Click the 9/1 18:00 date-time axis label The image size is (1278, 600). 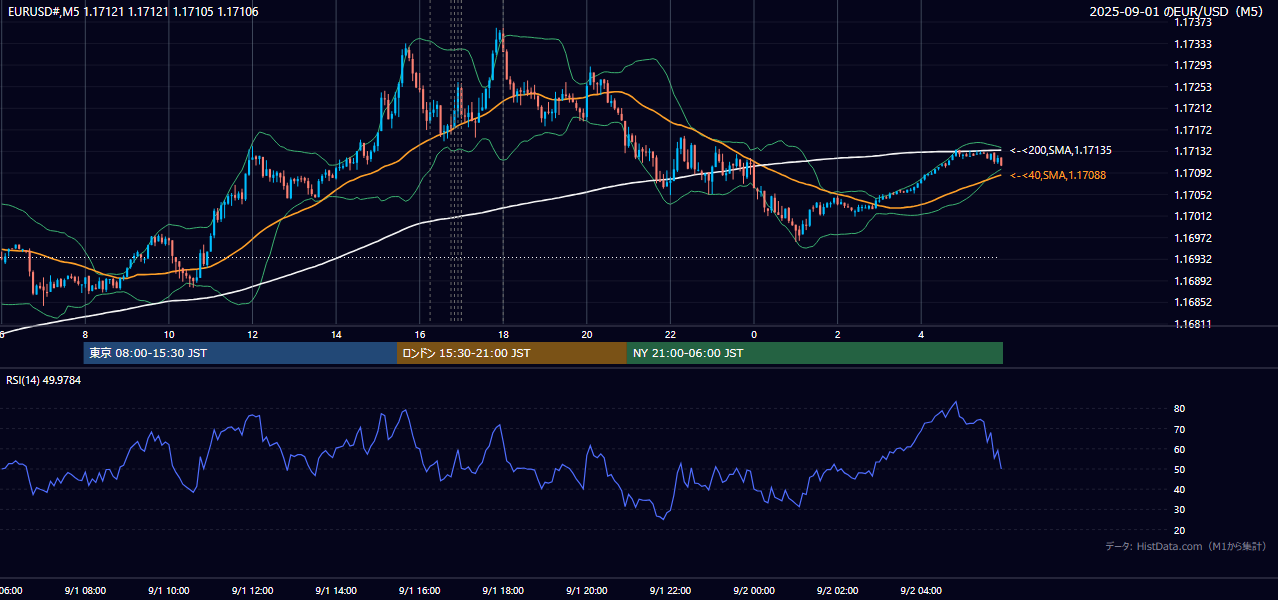click(503, 591)
